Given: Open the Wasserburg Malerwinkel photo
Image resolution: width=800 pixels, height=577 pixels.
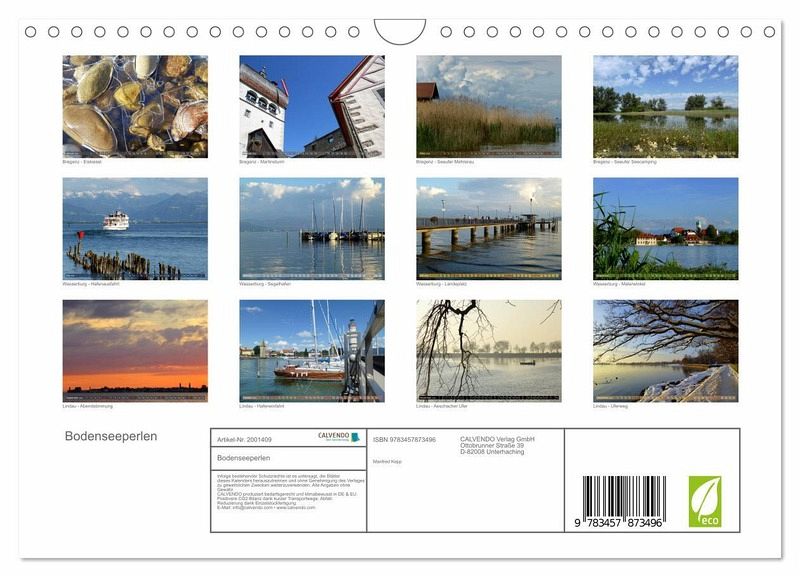Looking at the screenshot, I should point(665,228).
